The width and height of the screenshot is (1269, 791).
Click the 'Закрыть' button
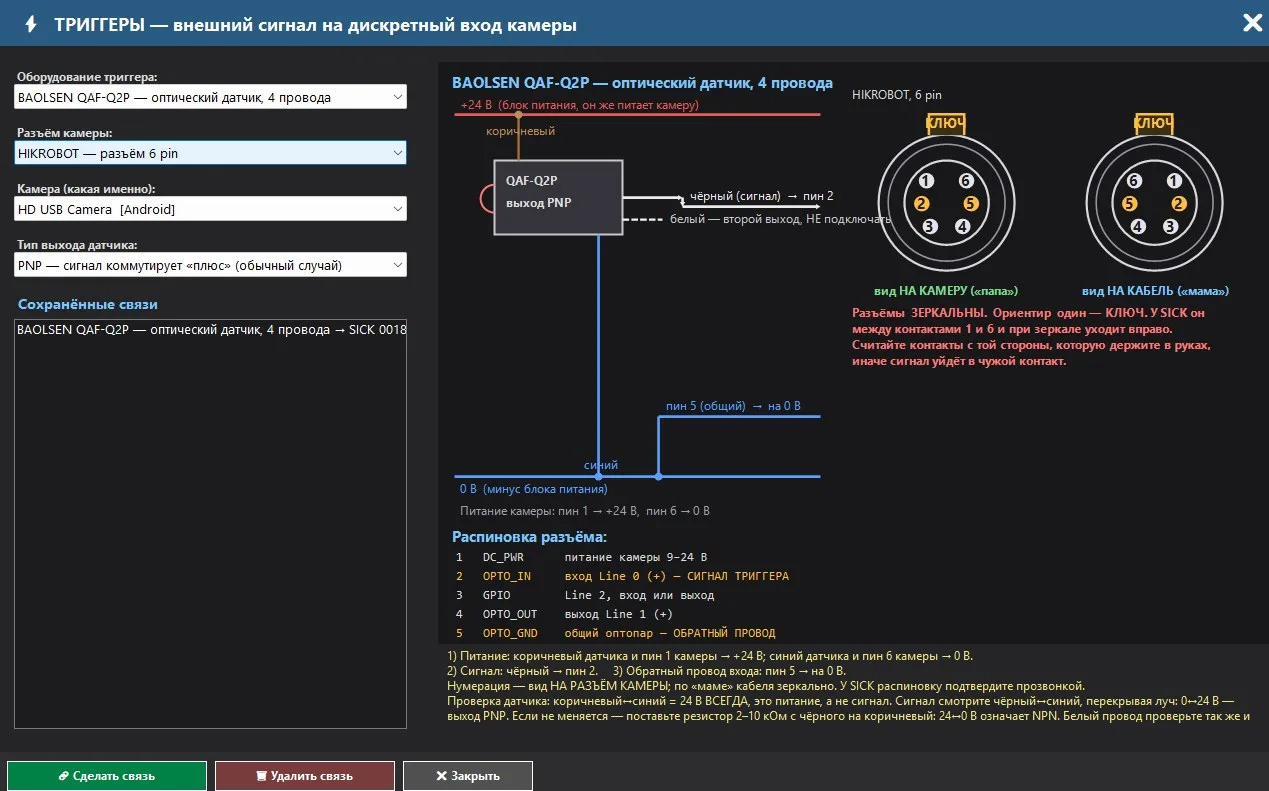pos(468,776)
